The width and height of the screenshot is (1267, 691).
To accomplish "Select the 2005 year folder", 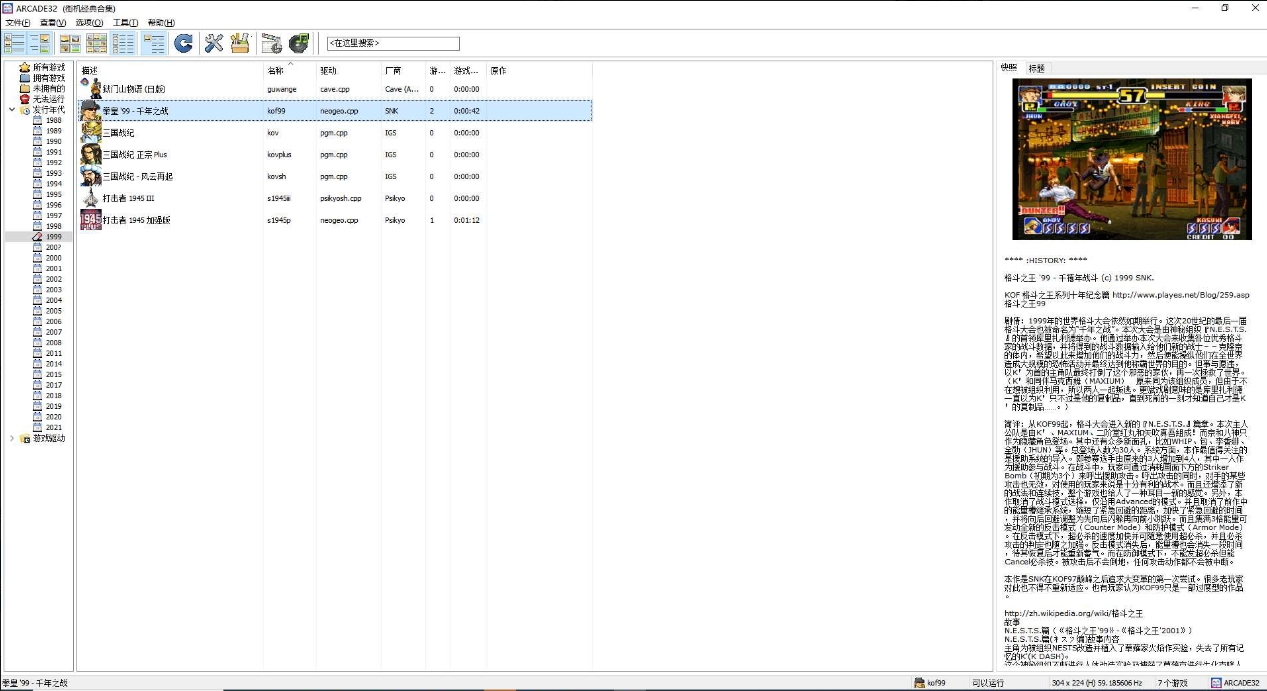I will pyautogui.click(x=53, y=311).
